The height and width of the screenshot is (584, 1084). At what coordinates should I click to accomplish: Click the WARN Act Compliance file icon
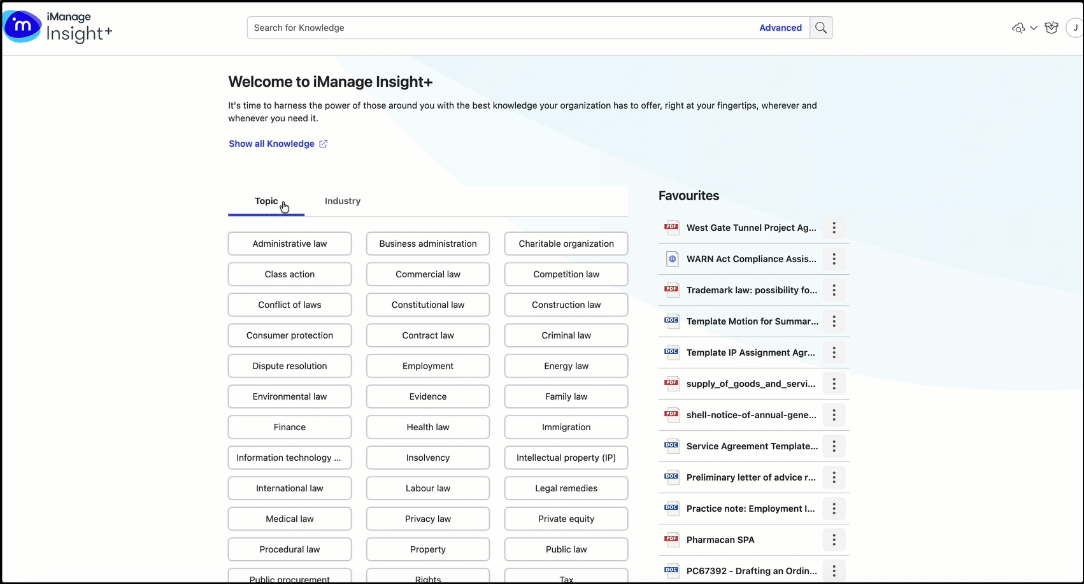click(x=671, y=258)
